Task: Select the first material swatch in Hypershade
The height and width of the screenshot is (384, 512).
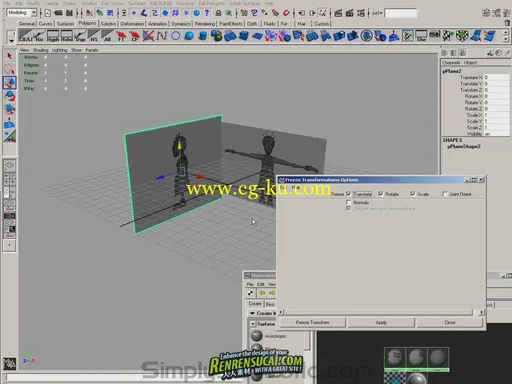Action: 395,358
